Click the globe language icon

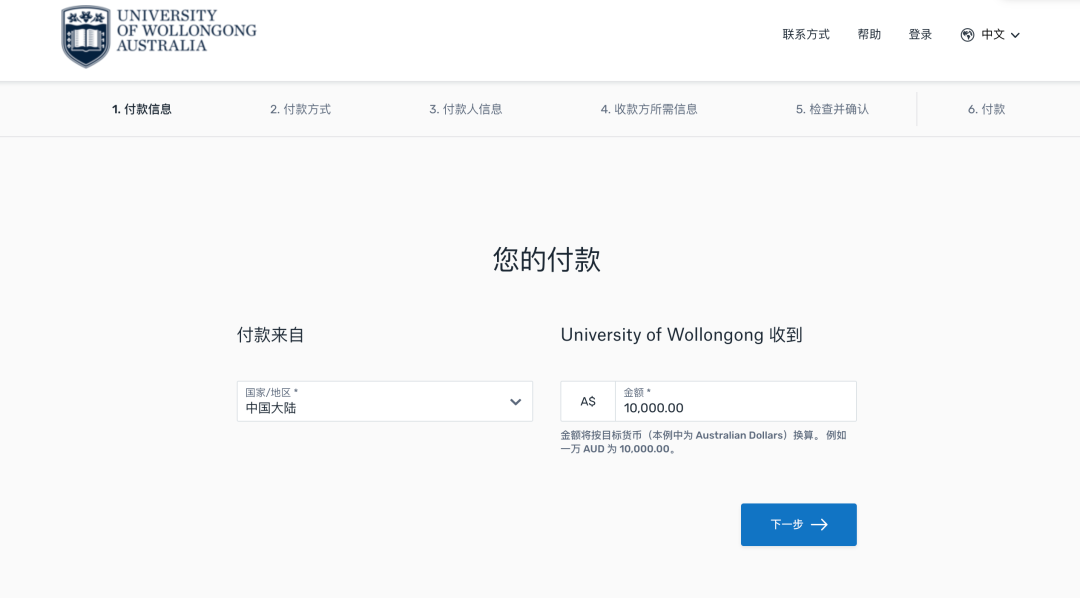(967, 35)
